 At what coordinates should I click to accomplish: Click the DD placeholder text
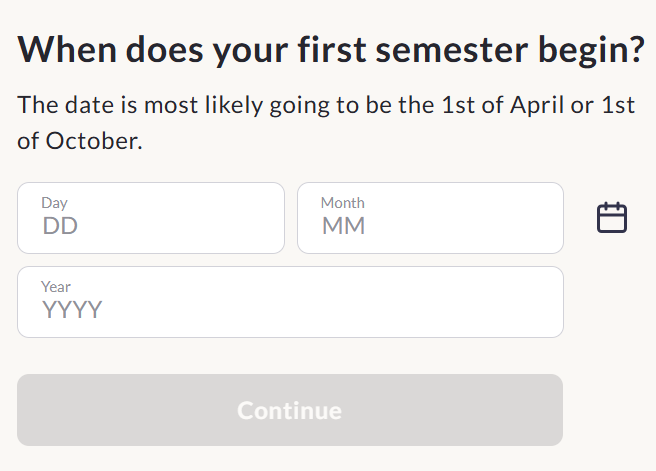click(60, 226)
